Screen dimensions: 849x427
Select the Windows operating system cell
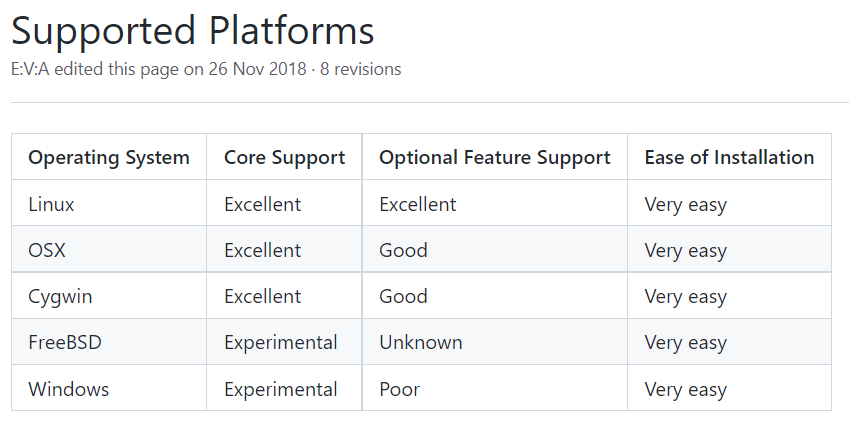pyautogui.click(x=109, y=389)
